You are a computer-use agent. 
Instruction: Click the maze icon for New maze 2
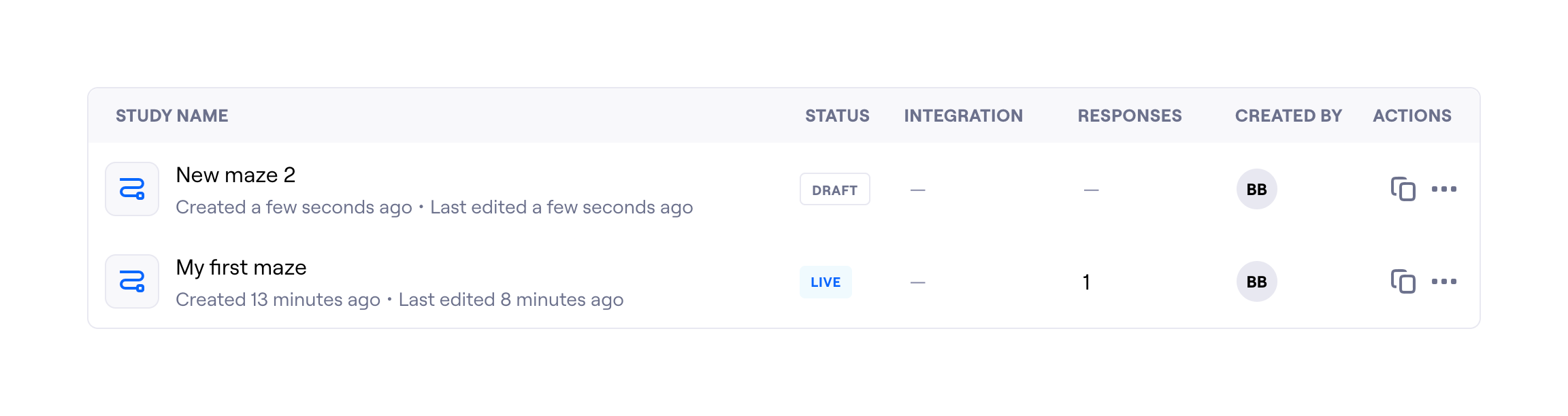[132, 189]
